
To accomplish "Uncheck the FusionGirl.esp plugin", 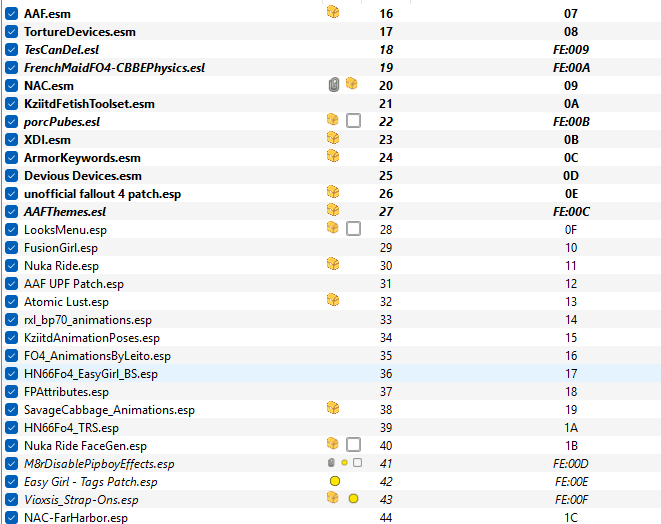I will coord(11,247).
